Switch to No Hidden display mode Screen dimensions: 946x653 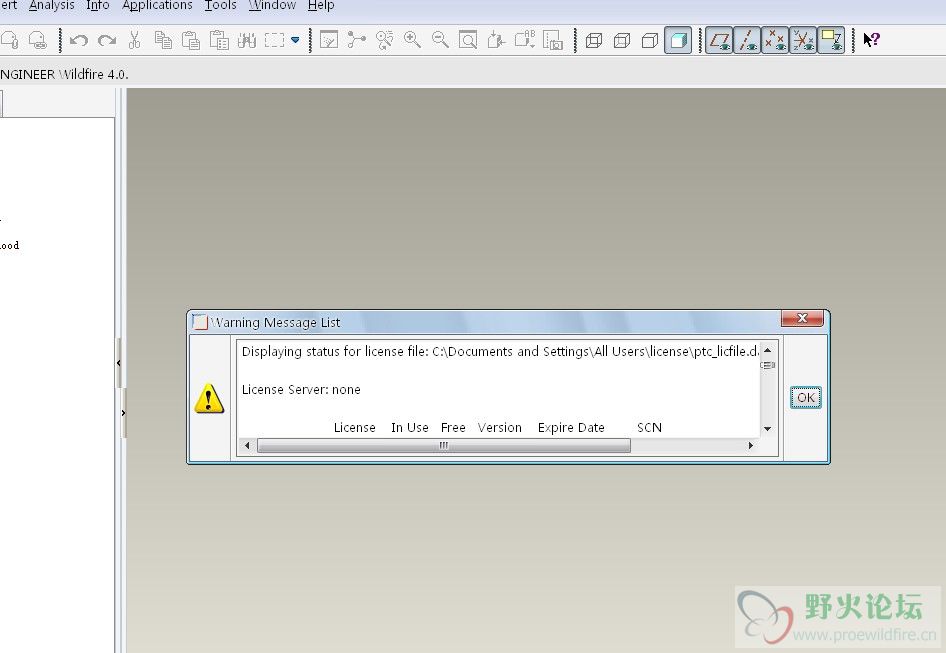tap(650, 40)
